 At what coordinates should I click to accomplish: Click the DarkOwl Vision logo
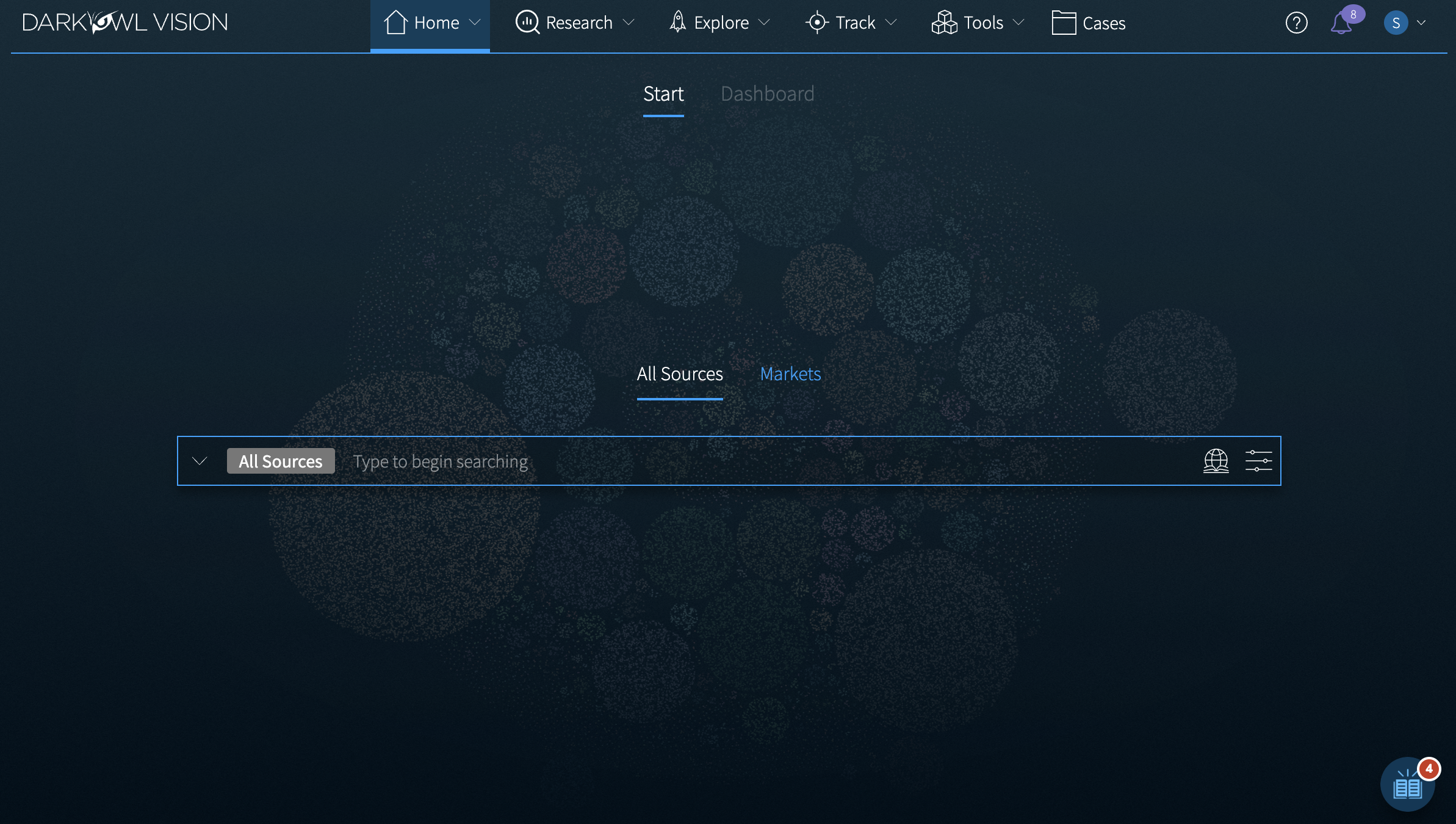tap(125, 23)
